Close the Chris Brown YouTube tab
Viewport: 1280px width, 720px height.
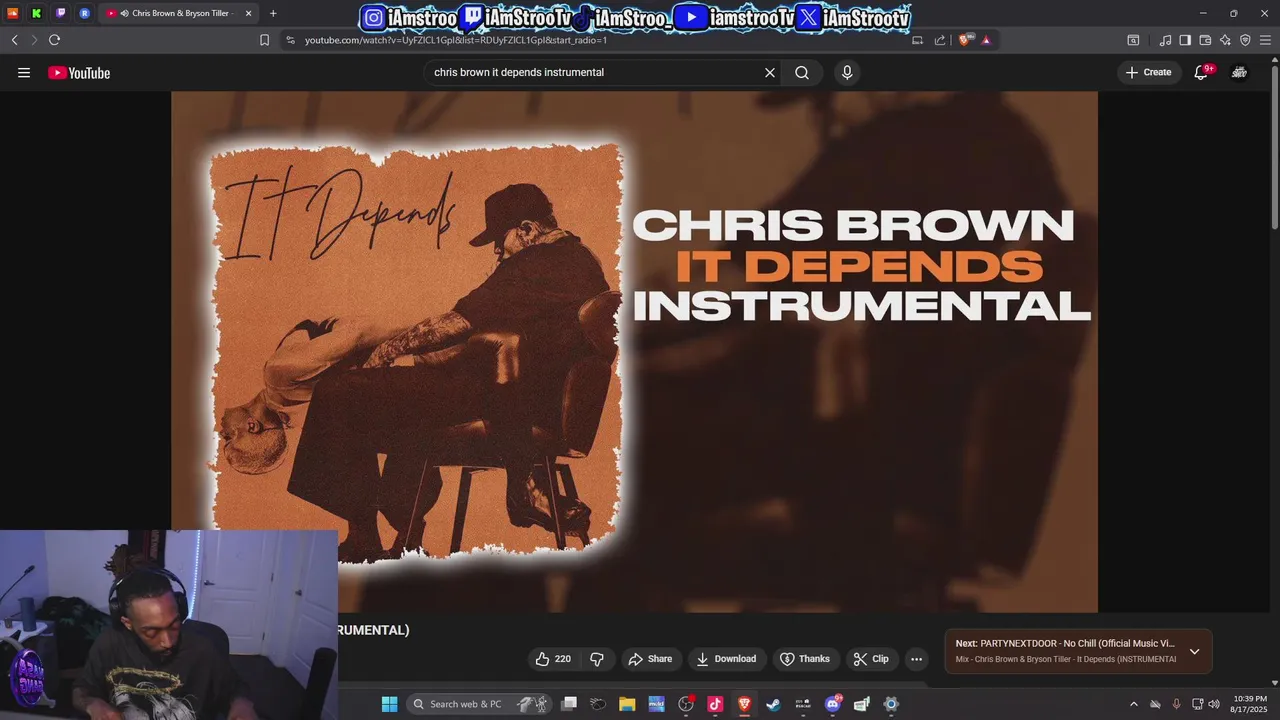click(249, 13)
